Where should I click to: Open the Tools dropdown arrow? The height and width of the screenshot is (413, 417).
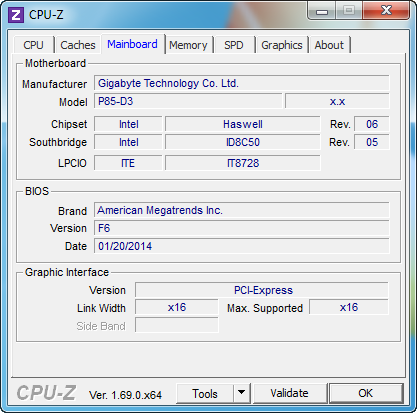242,393
